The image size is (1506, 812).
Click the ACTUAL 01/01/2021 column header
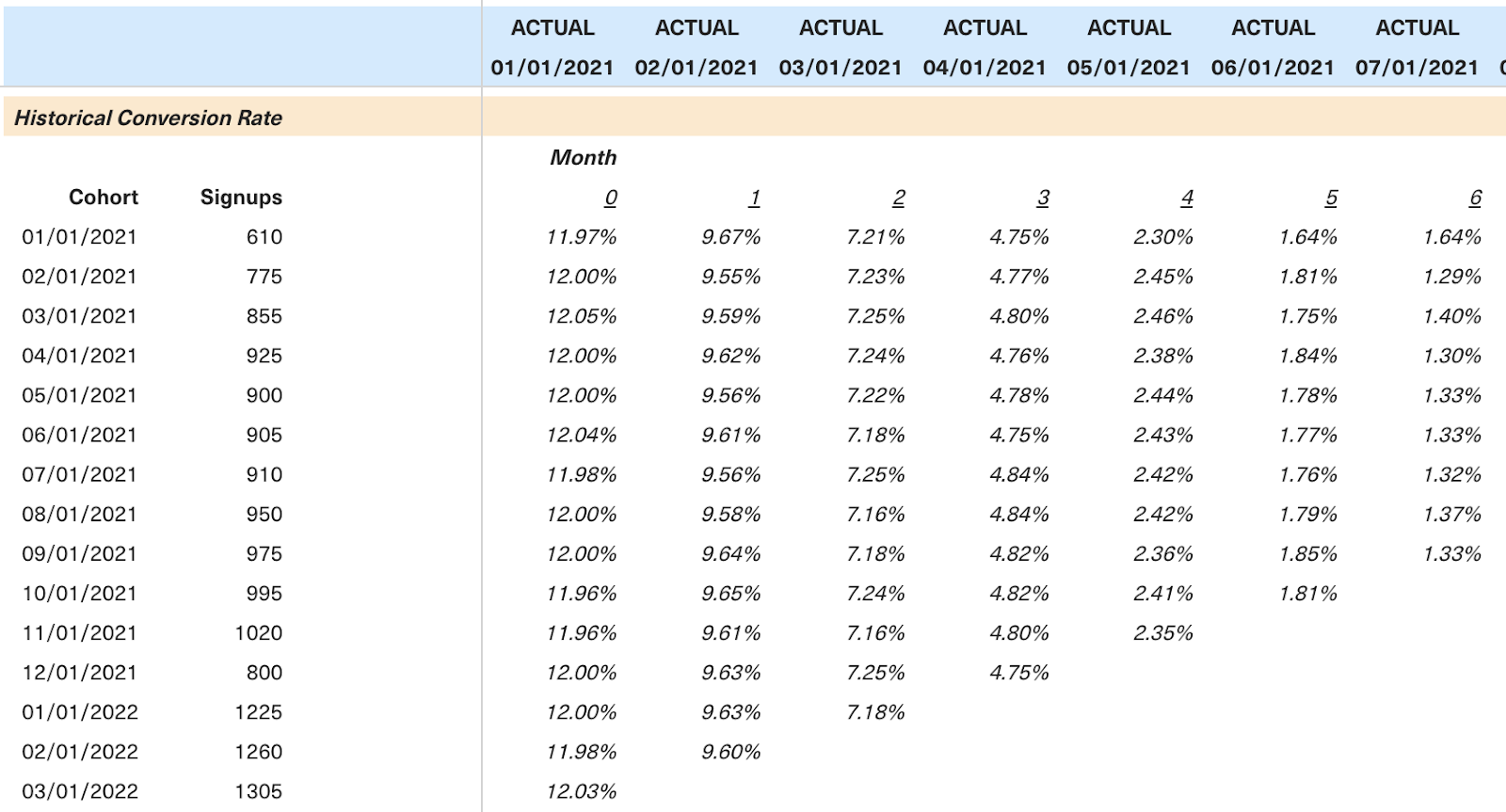pos(553,47)
